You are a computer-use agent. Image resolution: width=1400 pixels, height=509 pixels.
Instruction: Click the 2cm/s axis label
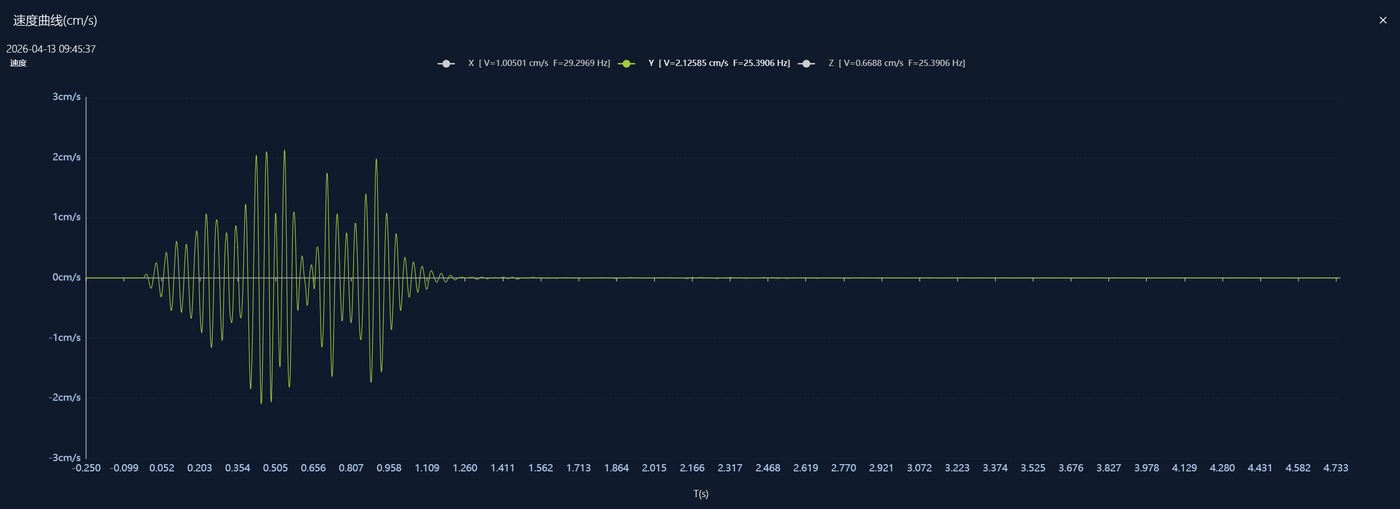[x=67, y=157]
